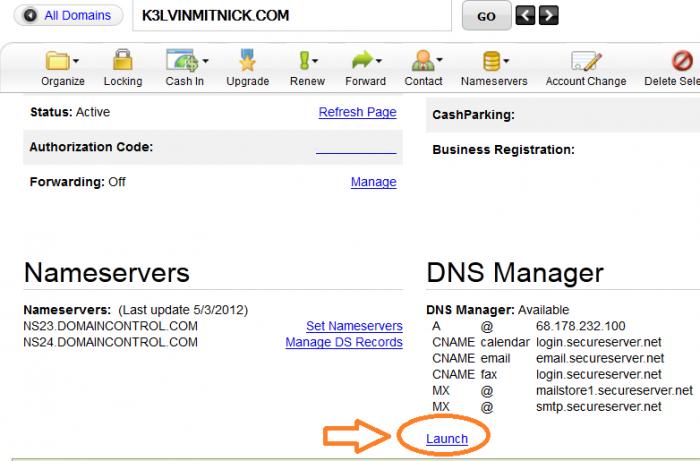Click the Forwarding: Off text
Viewport: 700px width, 461px height.
[x=77, y=182]
